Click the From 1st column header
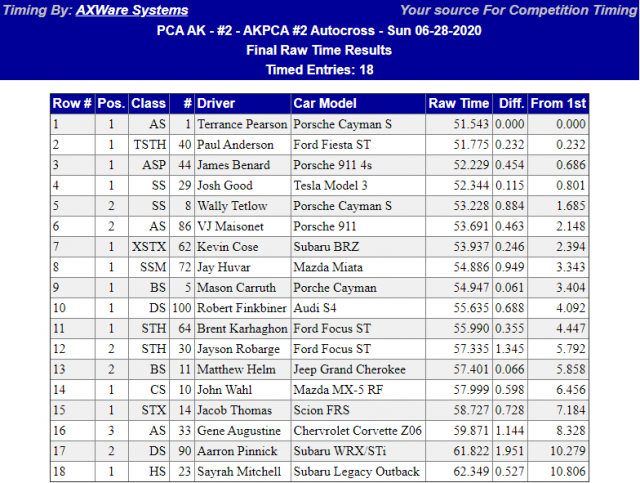Image resolution: width=640 pixels, height=483 pixels. [558, 104]
